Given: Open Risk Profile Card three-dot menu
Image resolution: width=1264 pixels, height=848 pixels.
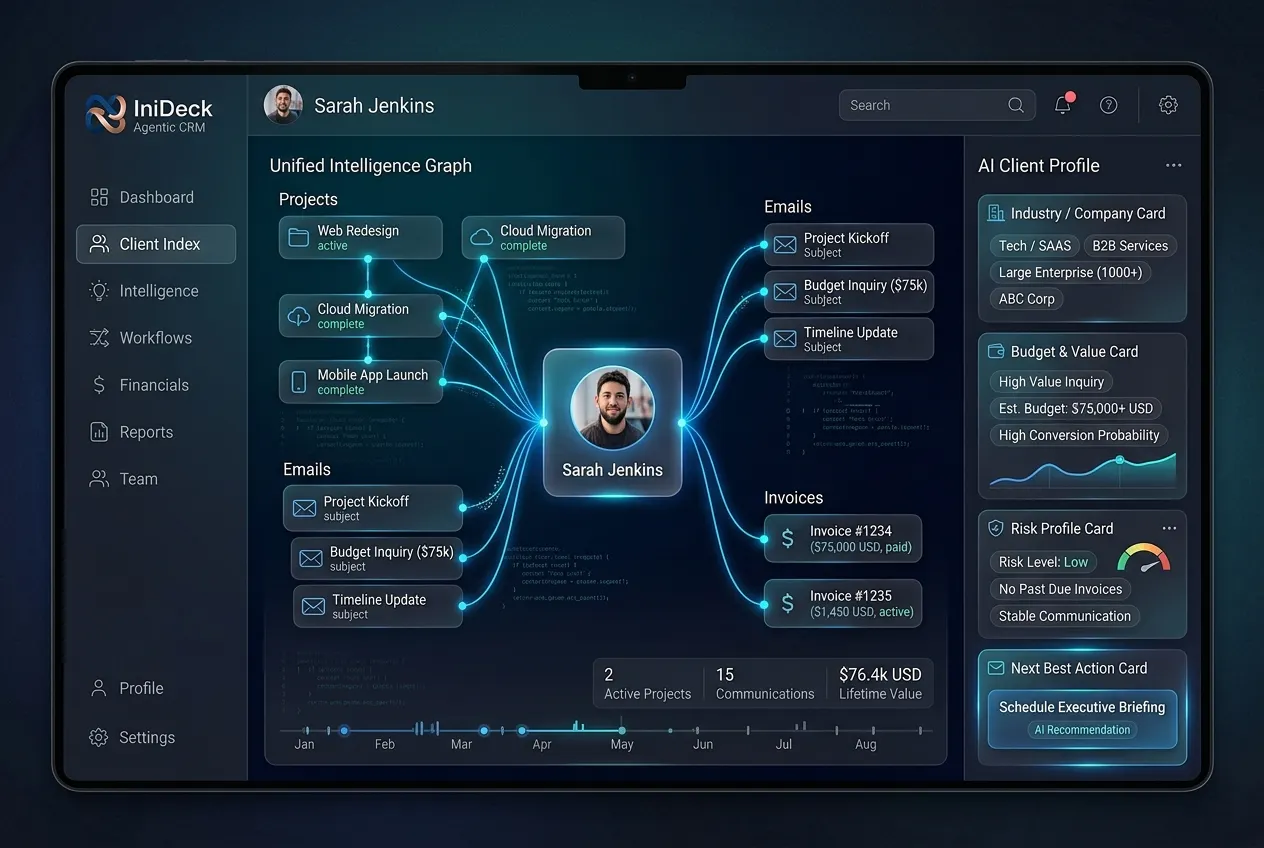Looking at the screenshot, I should pyautogui.click(x=1169, y=528).
